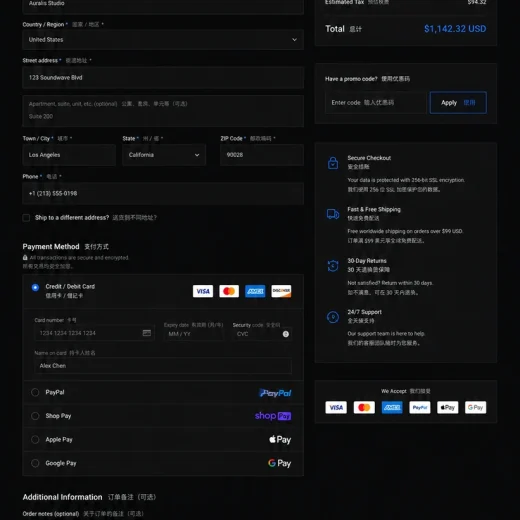The image size is (520, 520).
Task: Click the card icon in Card number field
Action: pyautogui.click(x=147, y=333)
